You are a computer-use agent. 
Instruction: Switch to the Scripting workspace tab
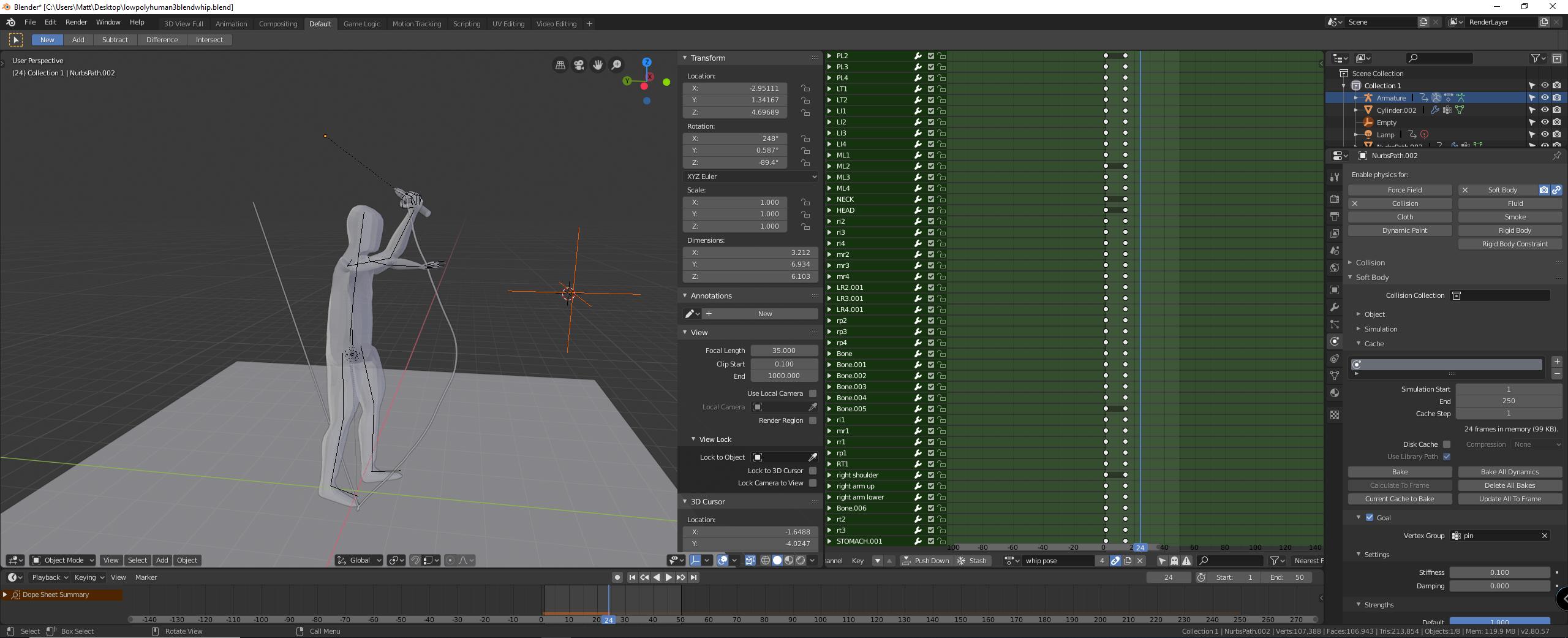(466, 24)
